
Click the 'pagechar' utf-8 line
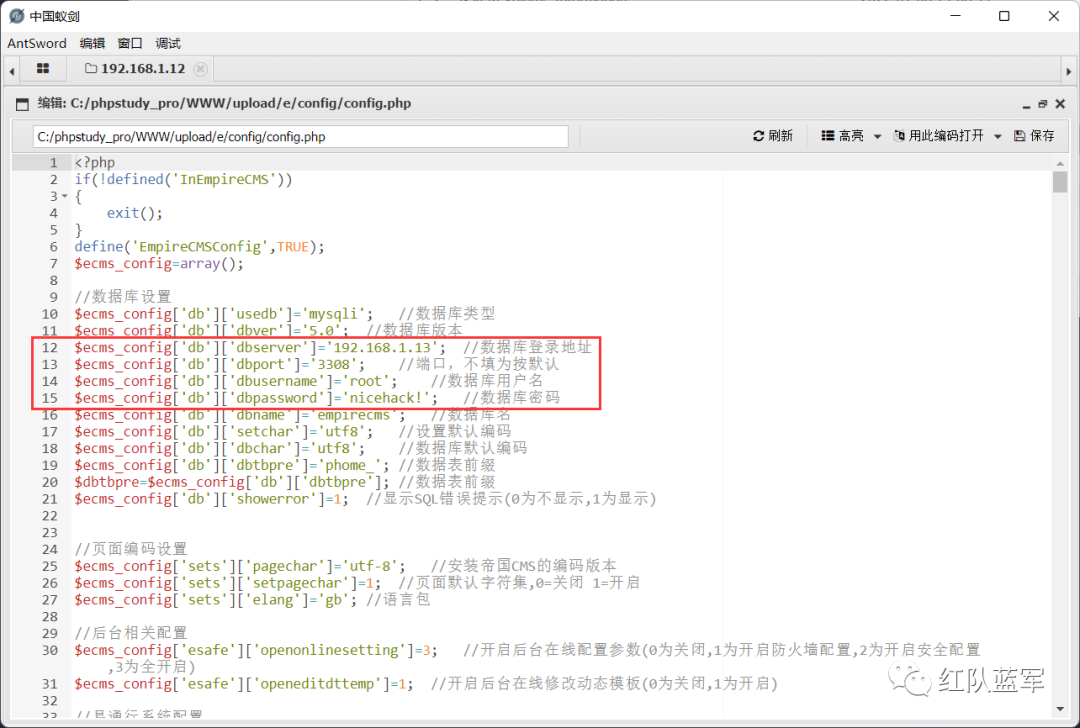[346, 565]
